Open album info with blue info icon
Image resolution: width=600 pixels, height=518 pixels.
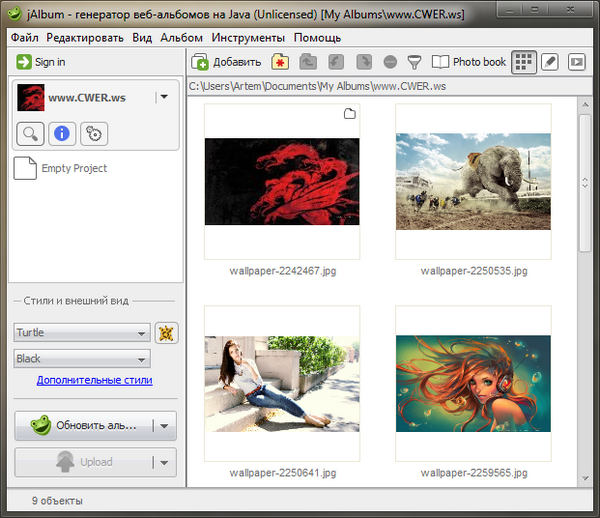(61, 133)
